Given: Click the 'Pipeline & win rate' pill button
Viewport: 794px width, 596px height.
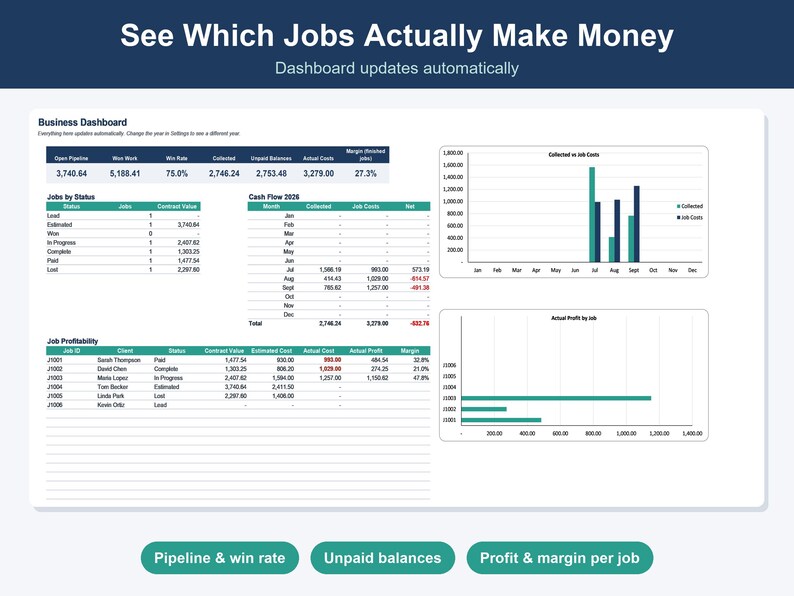Looking at the screenshot, I should tap(220, 558).
